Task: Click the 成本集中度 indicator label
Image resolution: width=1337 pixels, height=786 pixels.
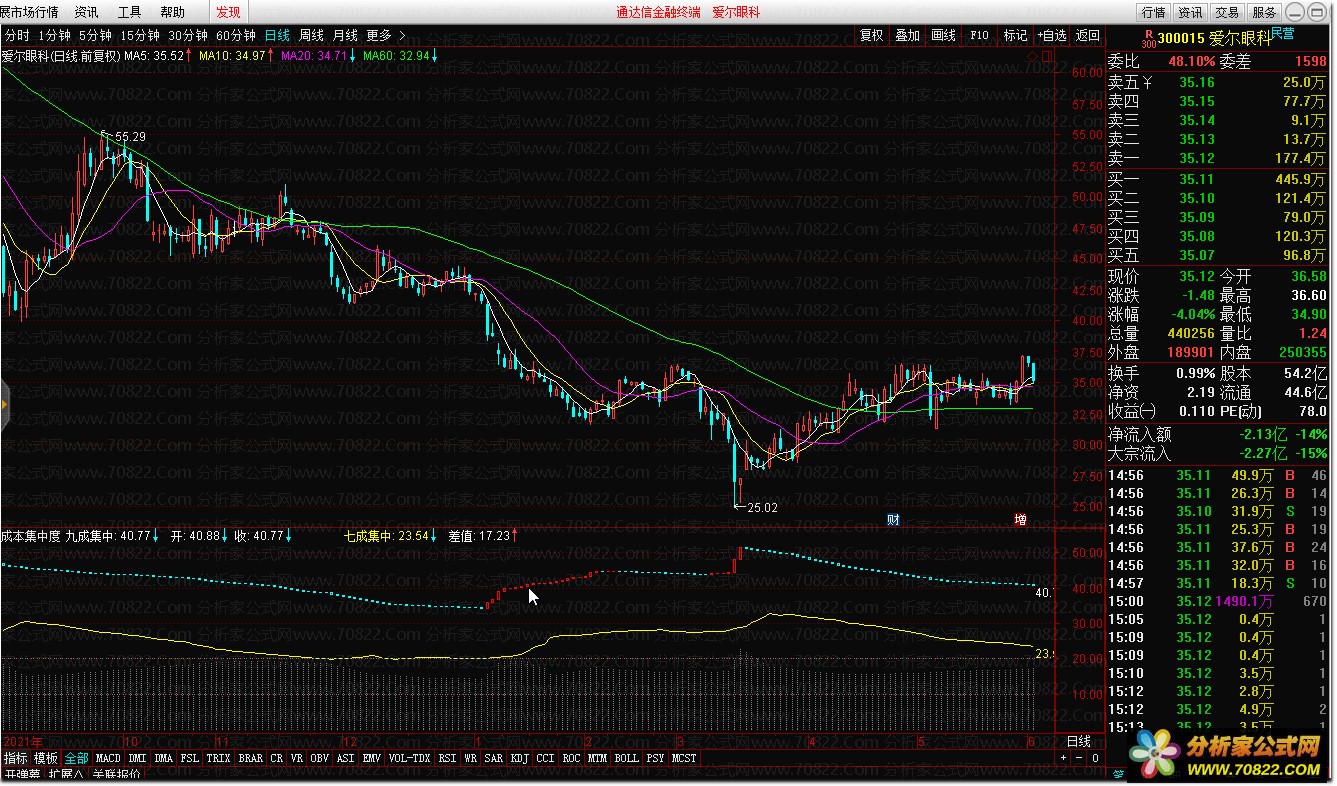Action: point(31,536)
